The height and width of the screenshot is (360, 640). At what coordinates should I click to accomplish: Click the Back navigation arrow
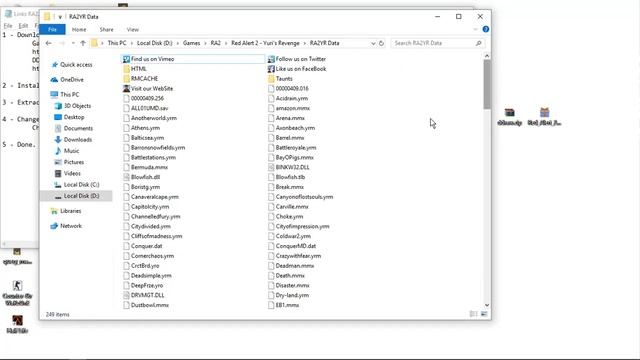49,43
